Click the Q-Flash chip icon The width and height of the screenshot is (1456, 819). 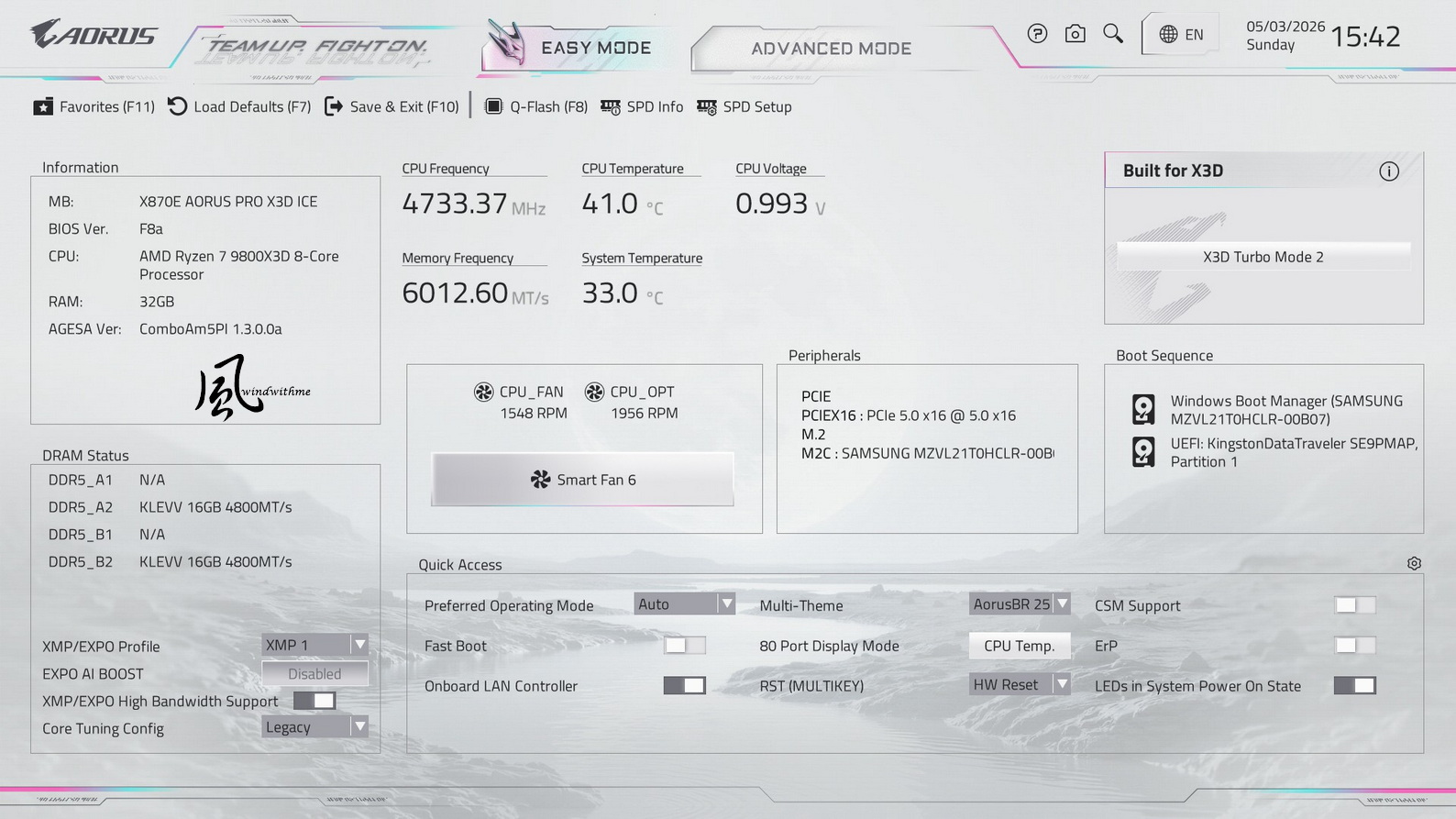click(493, 106)
